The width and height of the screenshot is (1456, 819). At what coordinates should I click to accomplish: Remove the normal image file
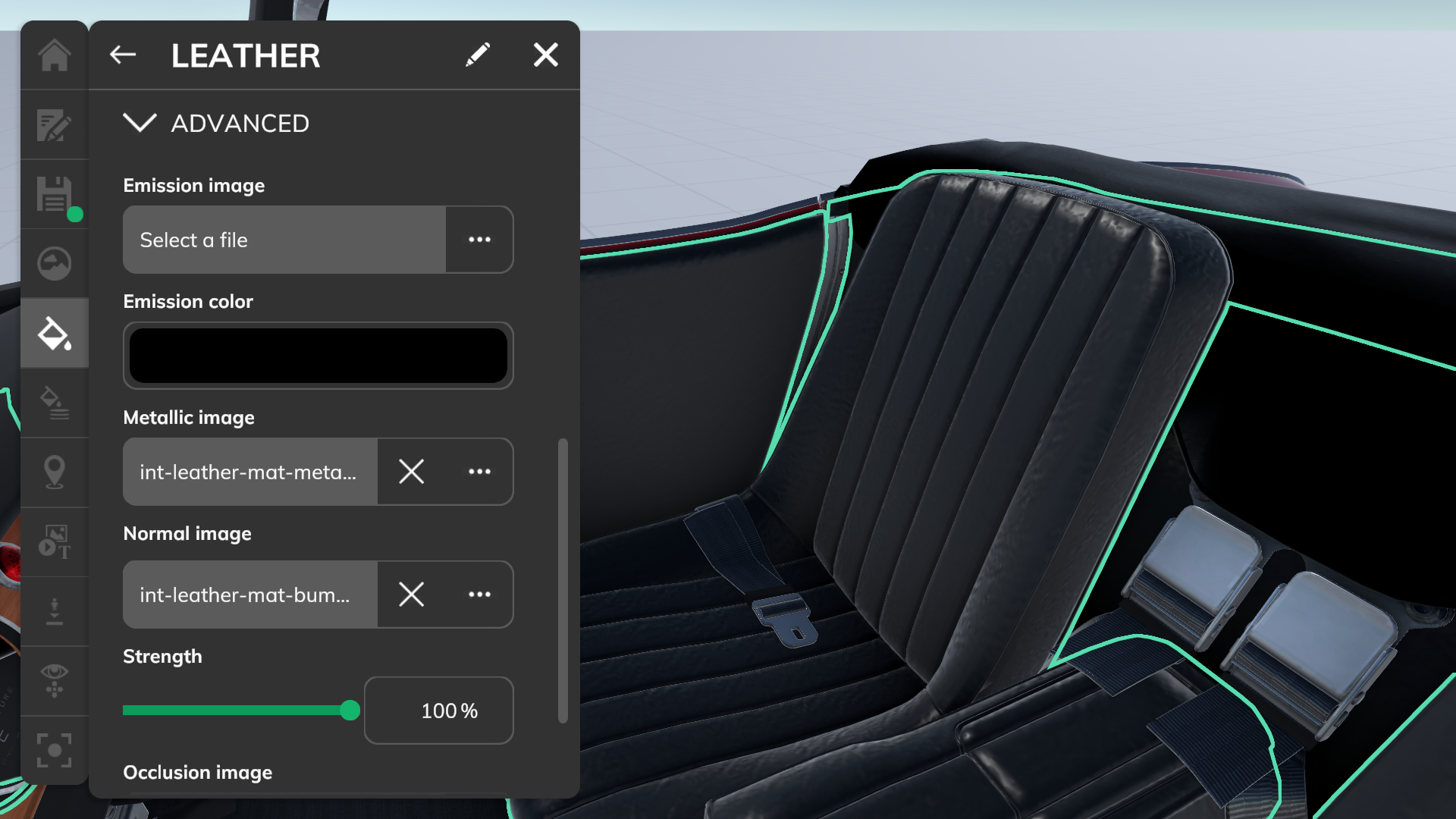(x=411, y=594)
